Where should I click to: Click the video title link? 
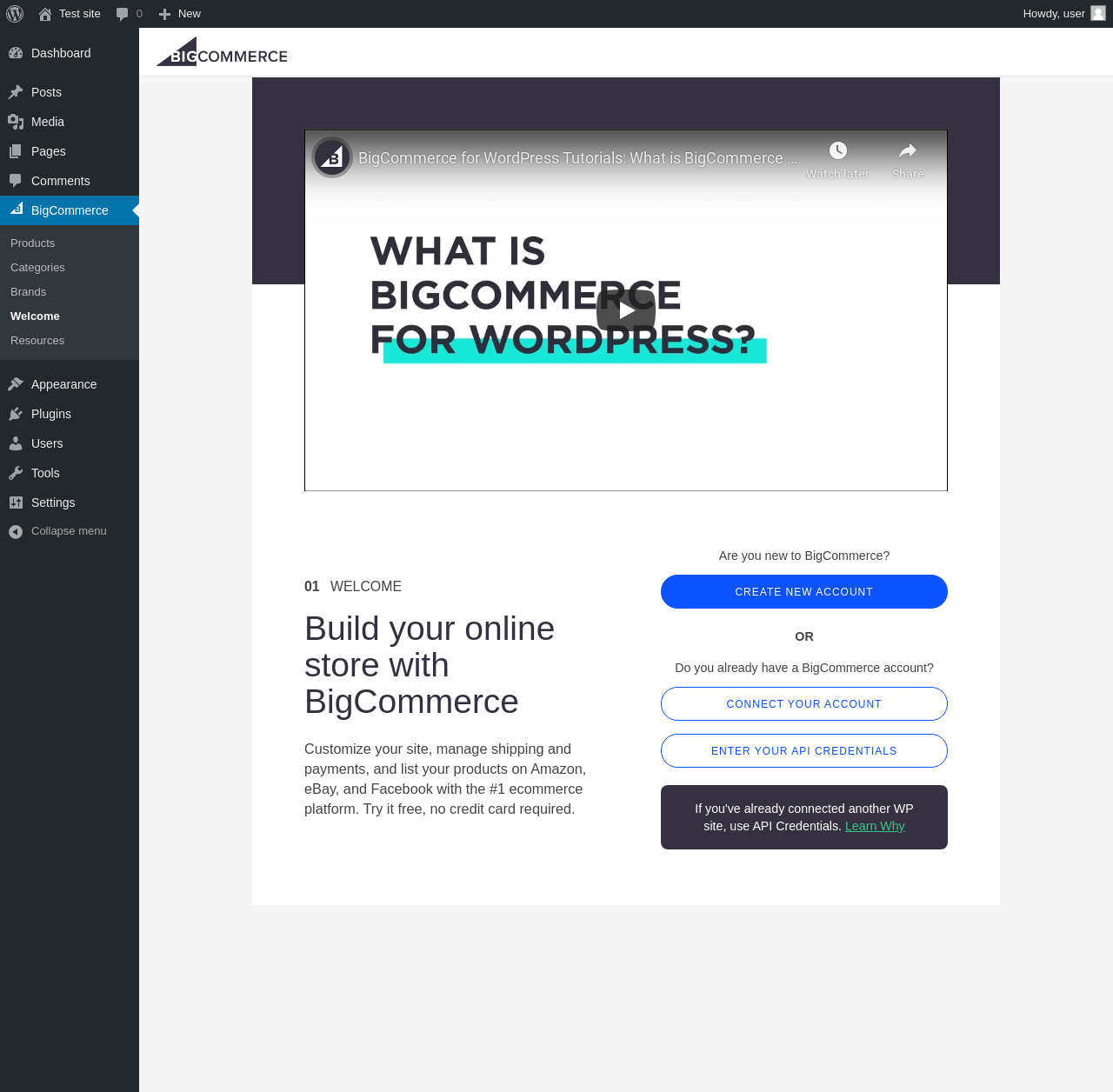(x=577, y=158)
